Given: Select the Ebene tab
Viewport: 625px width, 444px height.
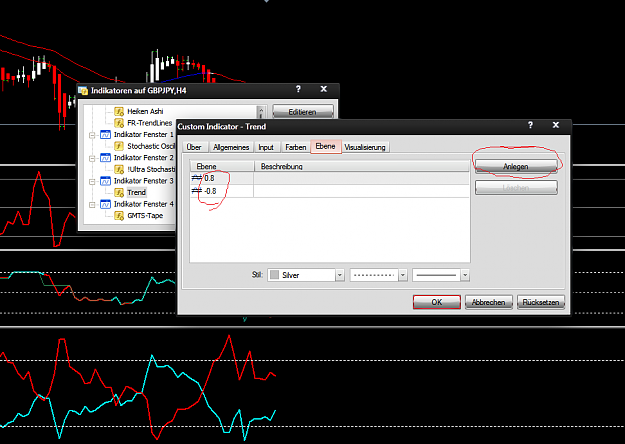Looking at the screenshot, I should pos(326,146).
